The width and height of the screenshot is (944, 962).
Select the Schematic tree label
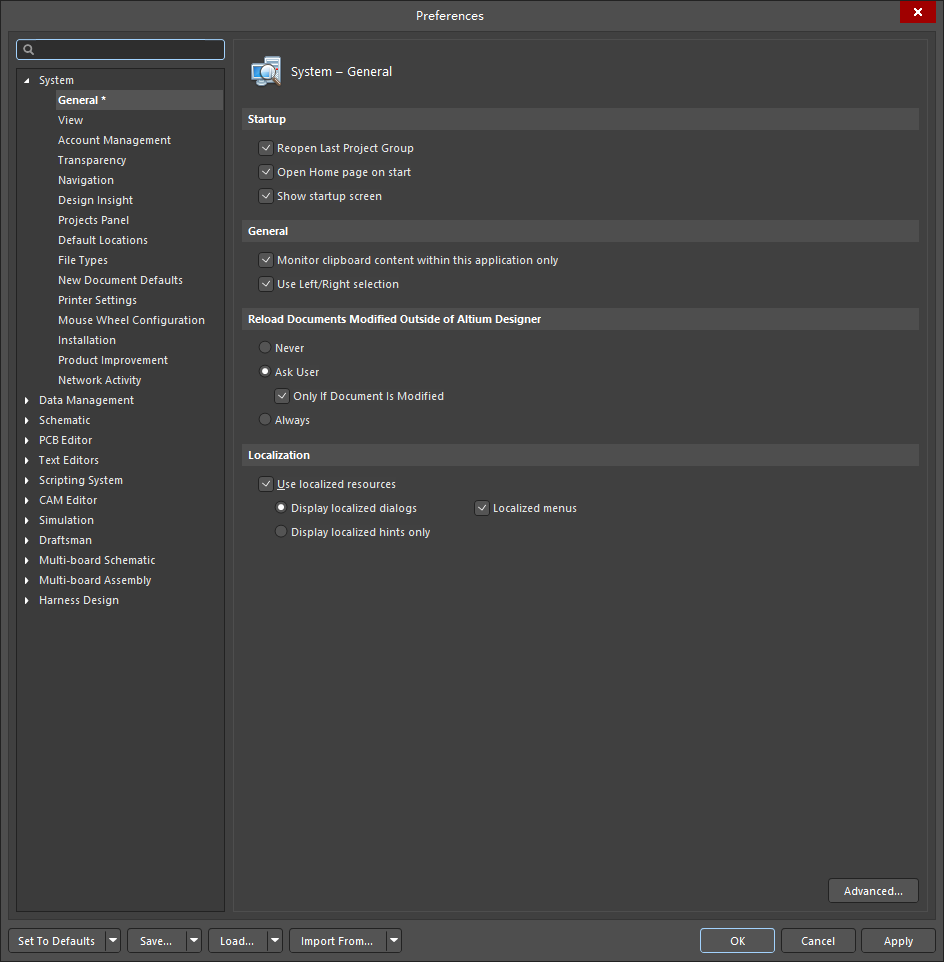point(64,420)
